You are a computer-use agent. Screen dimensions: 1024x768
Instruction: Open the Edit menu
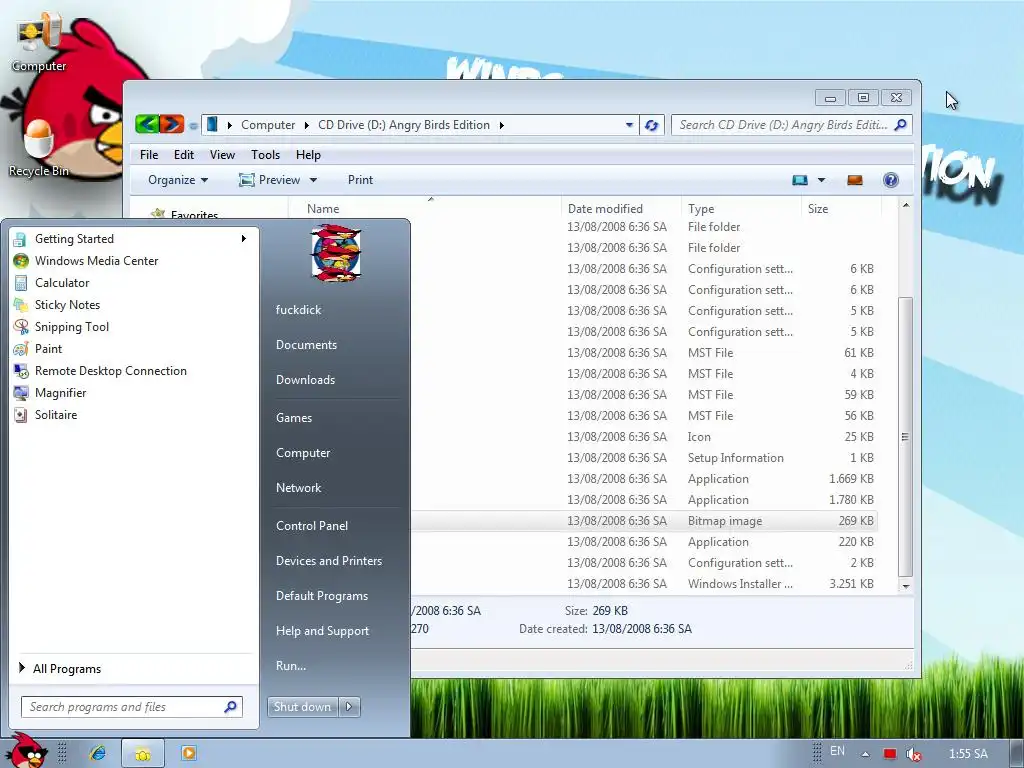pos(184,155)
